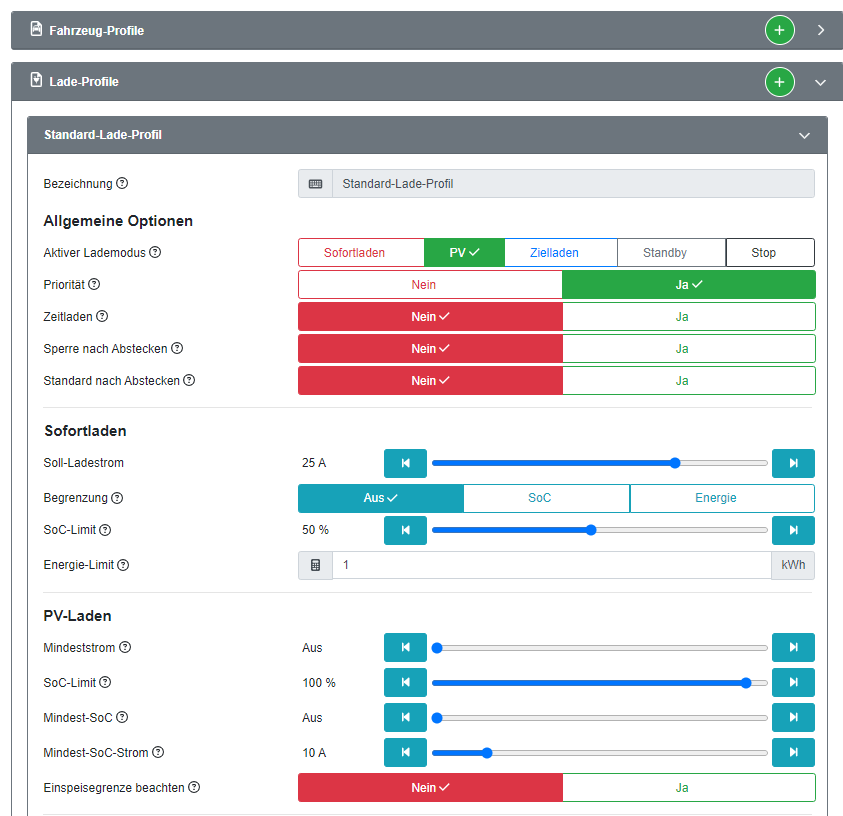Jump Soll-Ladestrom slider to maximum
This screenshot has width=843, height=816.
coord(793,463)
